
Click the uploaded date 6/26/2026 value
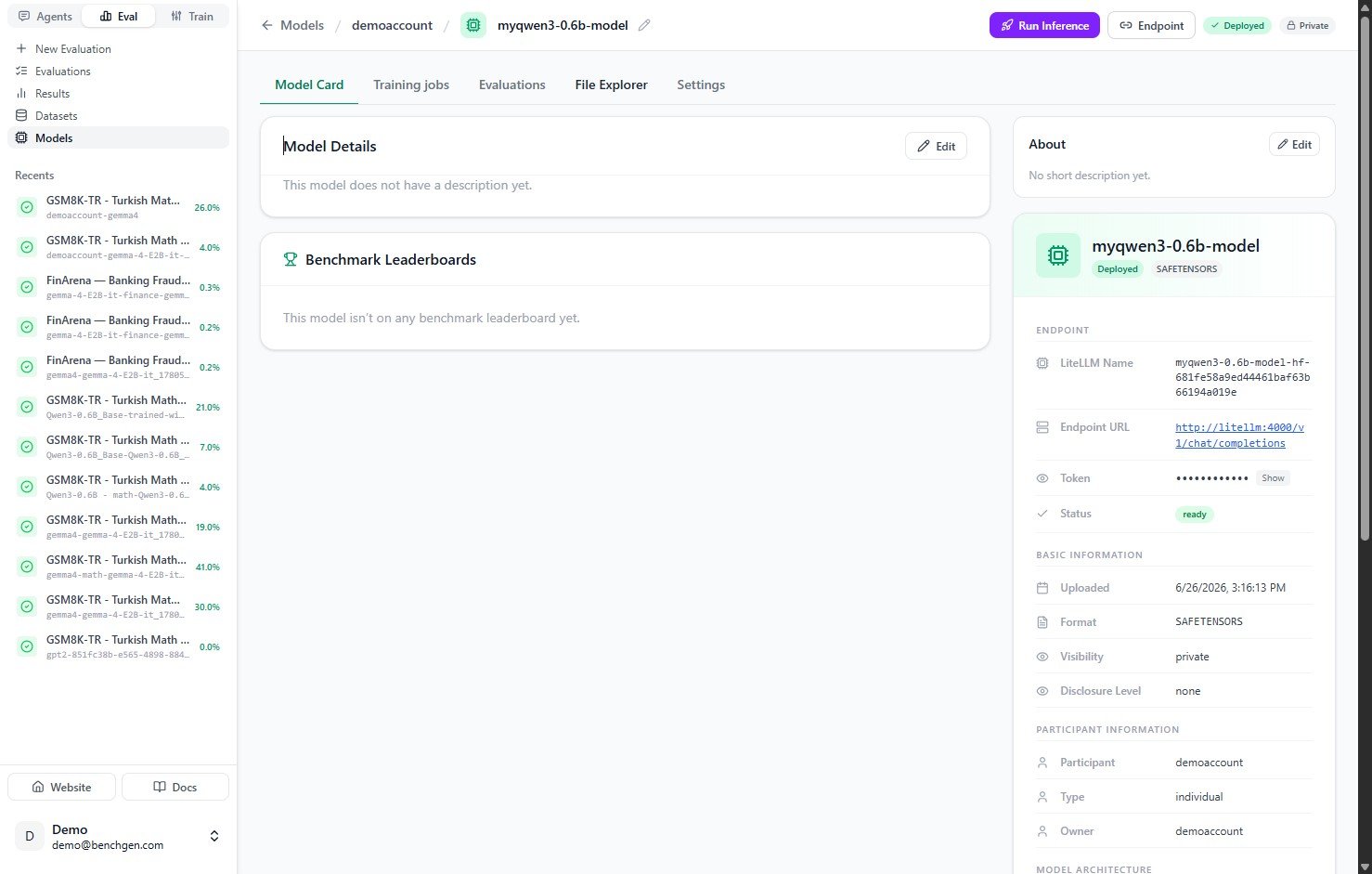click(x=1231, y=588)
